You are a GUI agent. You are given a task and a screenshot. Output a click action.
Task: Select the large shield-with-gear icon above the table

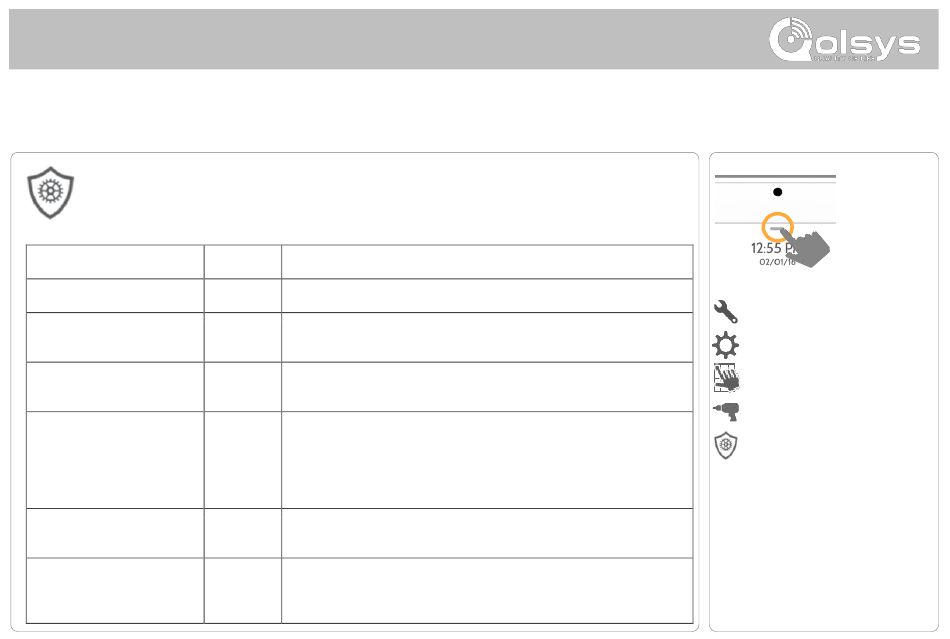(51, 193)
